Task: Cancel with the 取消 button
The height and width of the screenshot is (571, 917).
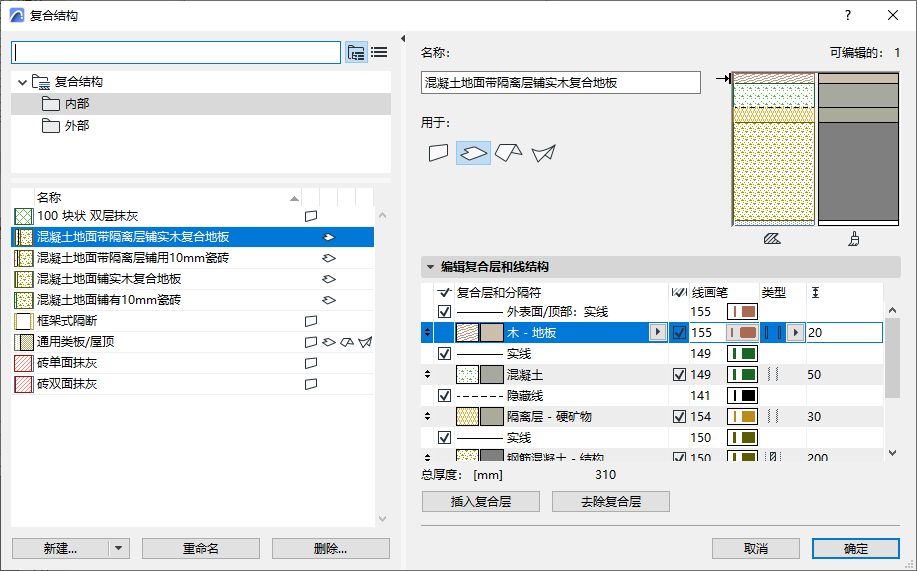Action: pyautogui.click(x=756, y=549)
